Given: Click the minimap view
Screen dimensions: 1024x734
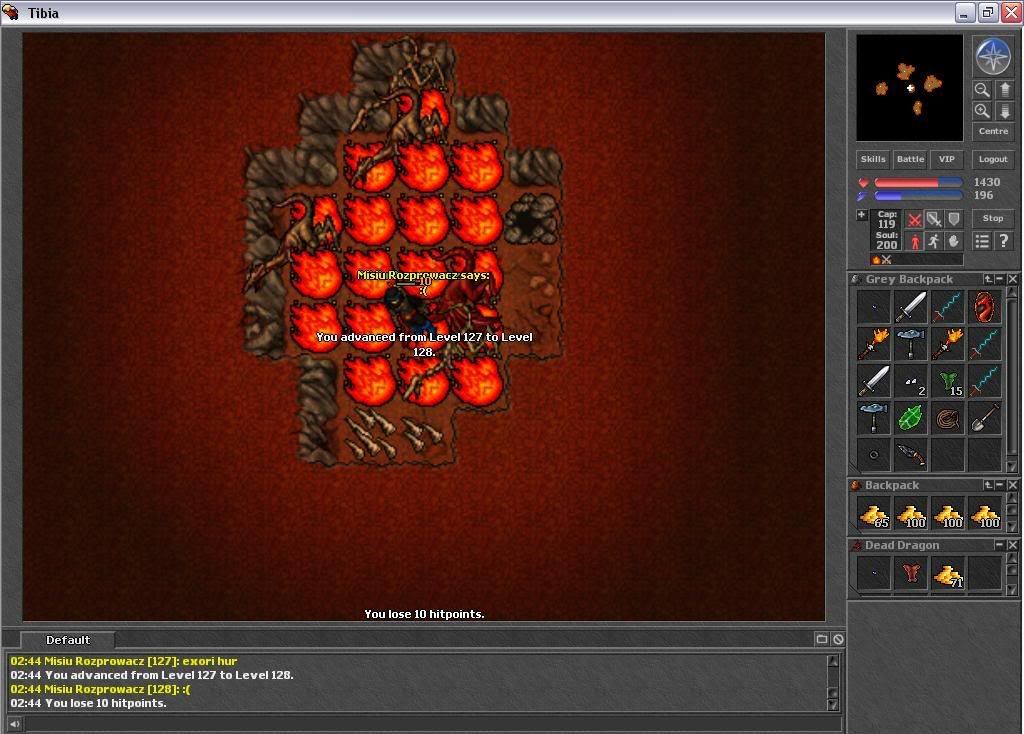Looking at the screenshot, I should (910, 88).
